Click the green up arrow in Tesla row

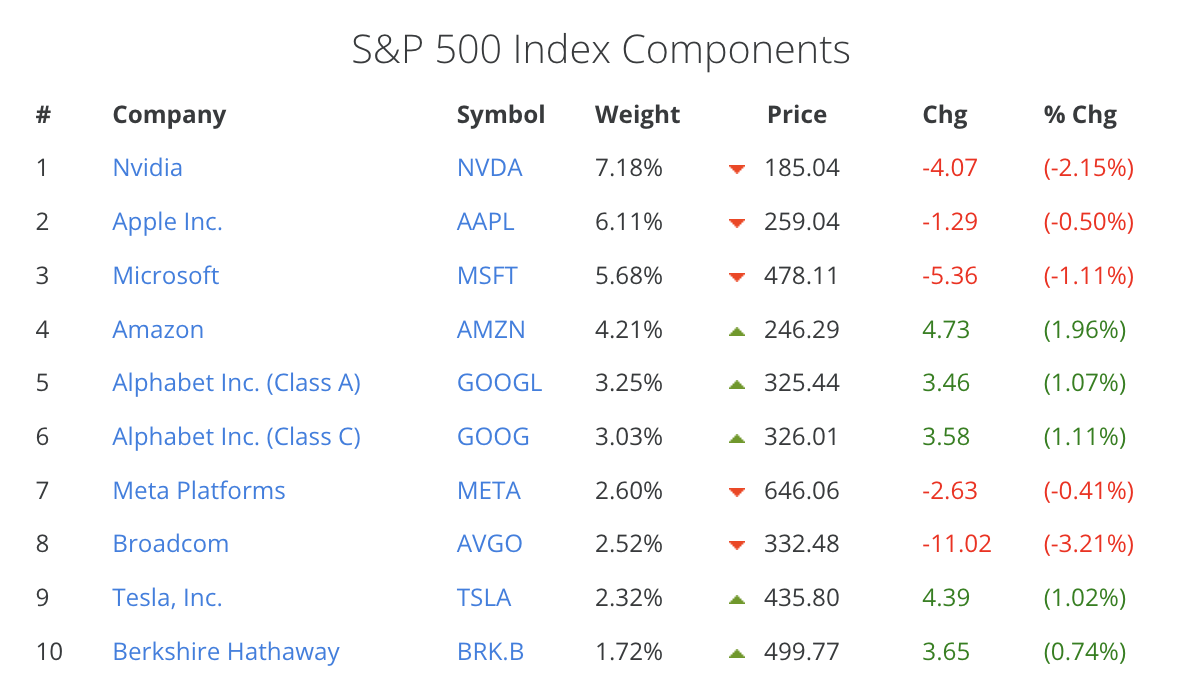pos(737,599)
